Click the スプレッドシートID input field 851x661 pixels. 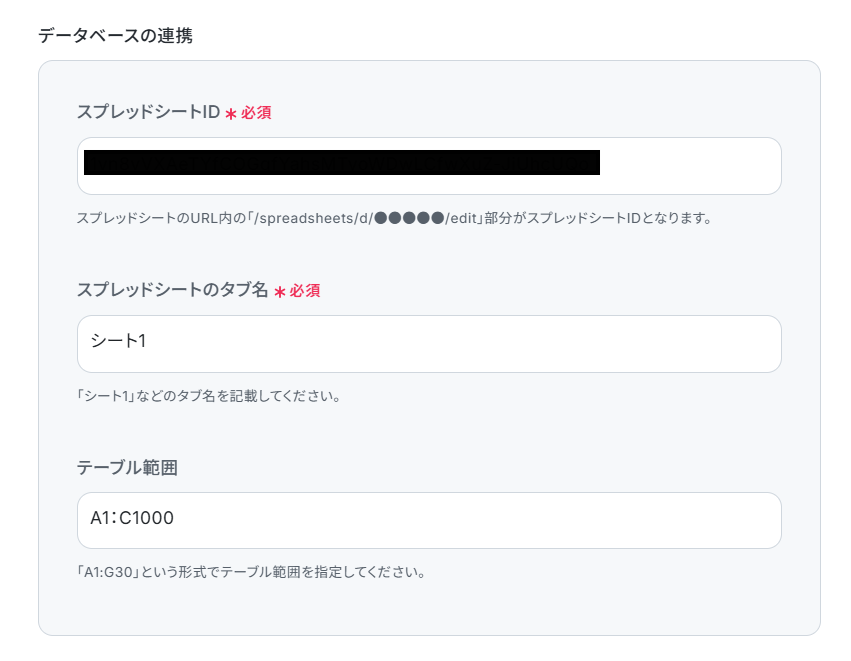429,166
